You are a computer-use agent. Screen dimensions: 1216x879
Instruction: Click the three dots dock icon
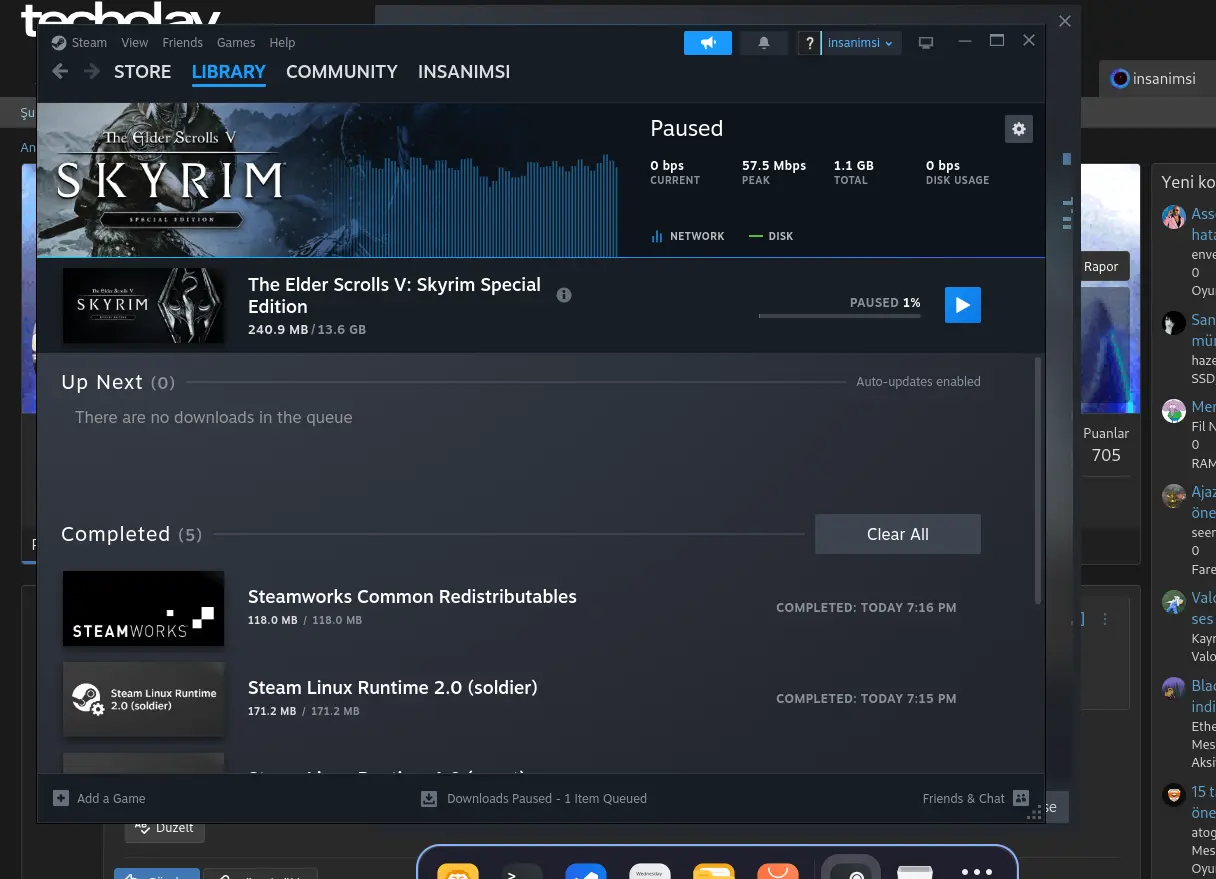977,872
